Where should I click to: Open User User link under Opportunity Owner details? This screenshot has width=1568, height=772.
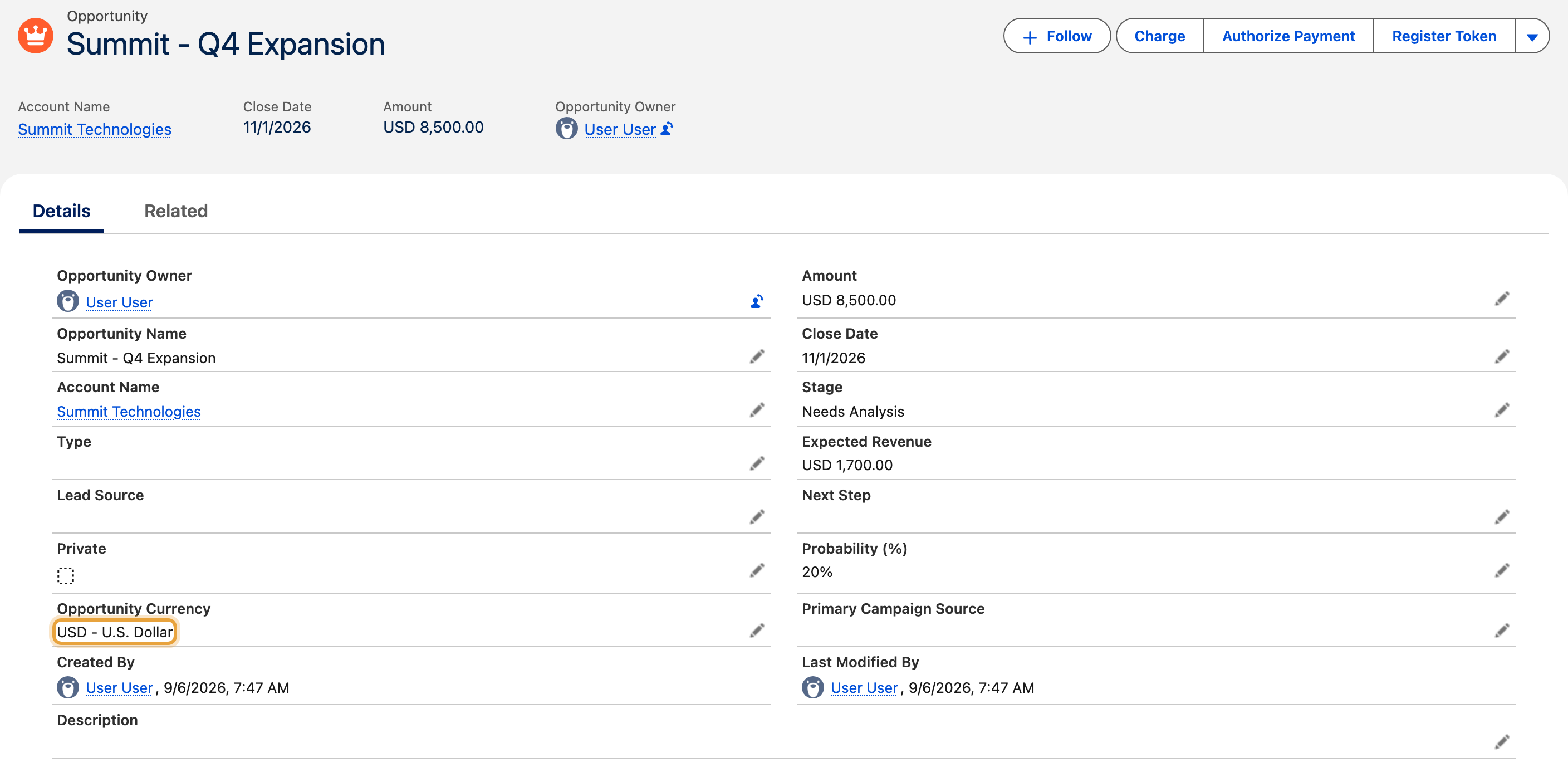[119, 302]
